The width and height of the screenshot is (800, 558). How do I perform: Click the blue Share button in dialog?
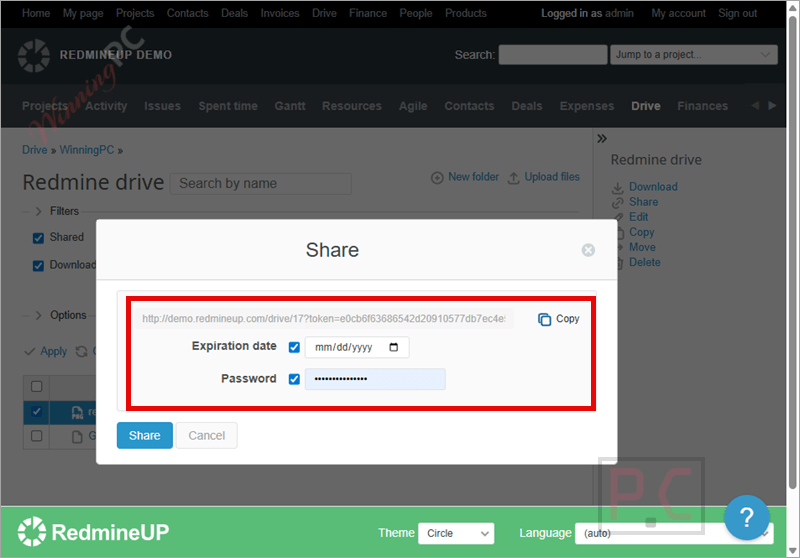coord(145,436)
